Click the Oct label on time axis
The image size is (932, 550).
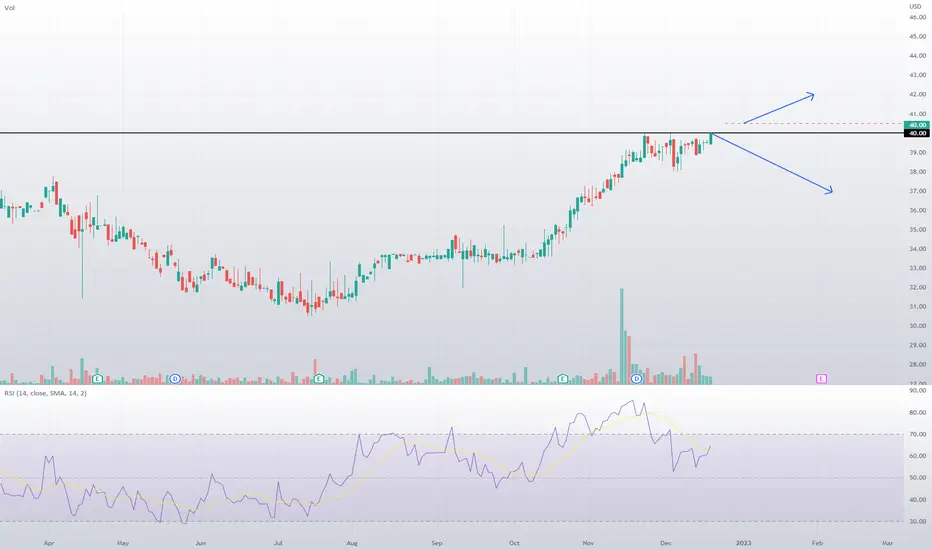point(514,543)
